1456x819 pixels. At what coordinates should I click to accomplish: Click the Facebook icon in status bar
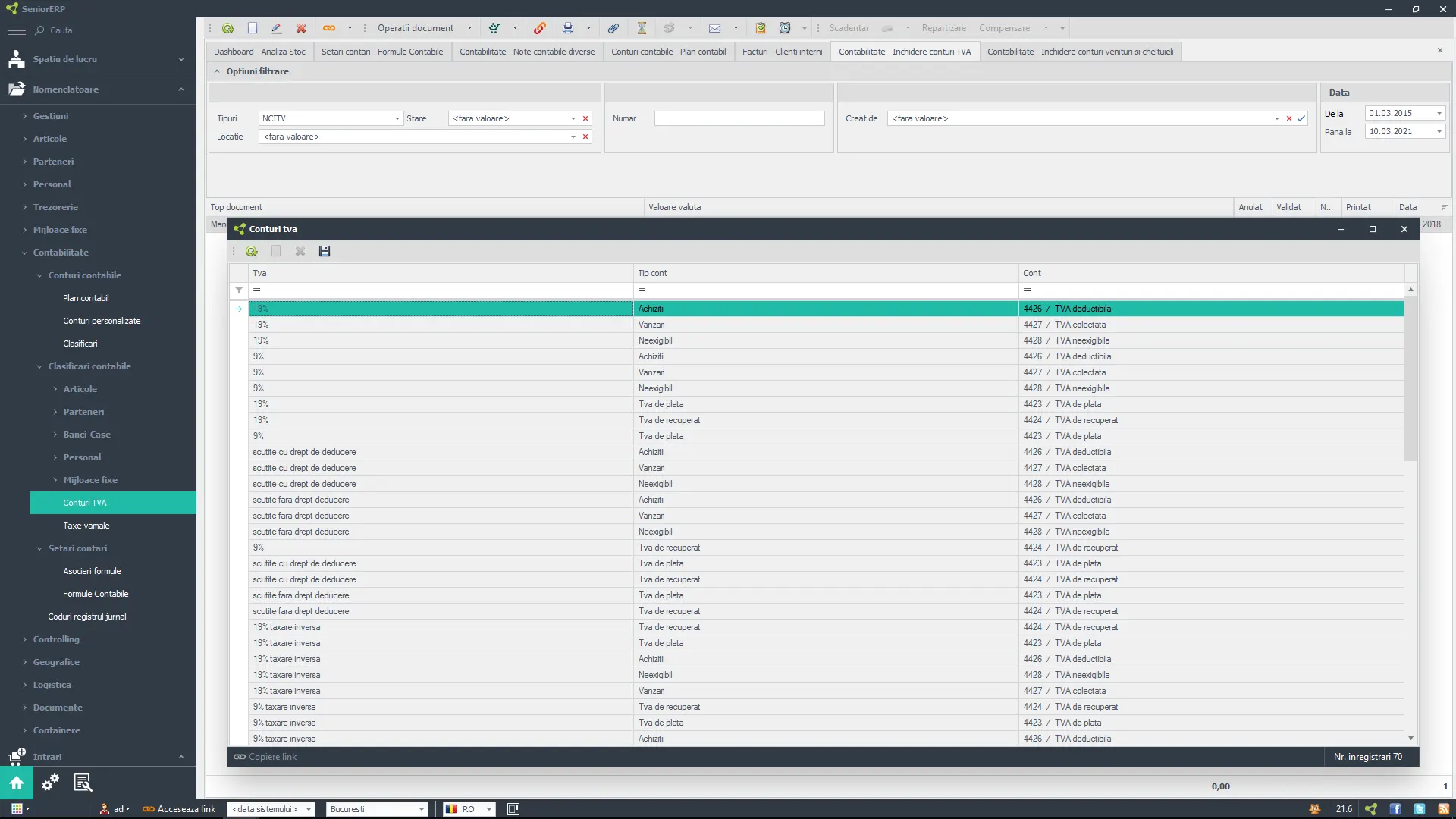click(1395, 809)
